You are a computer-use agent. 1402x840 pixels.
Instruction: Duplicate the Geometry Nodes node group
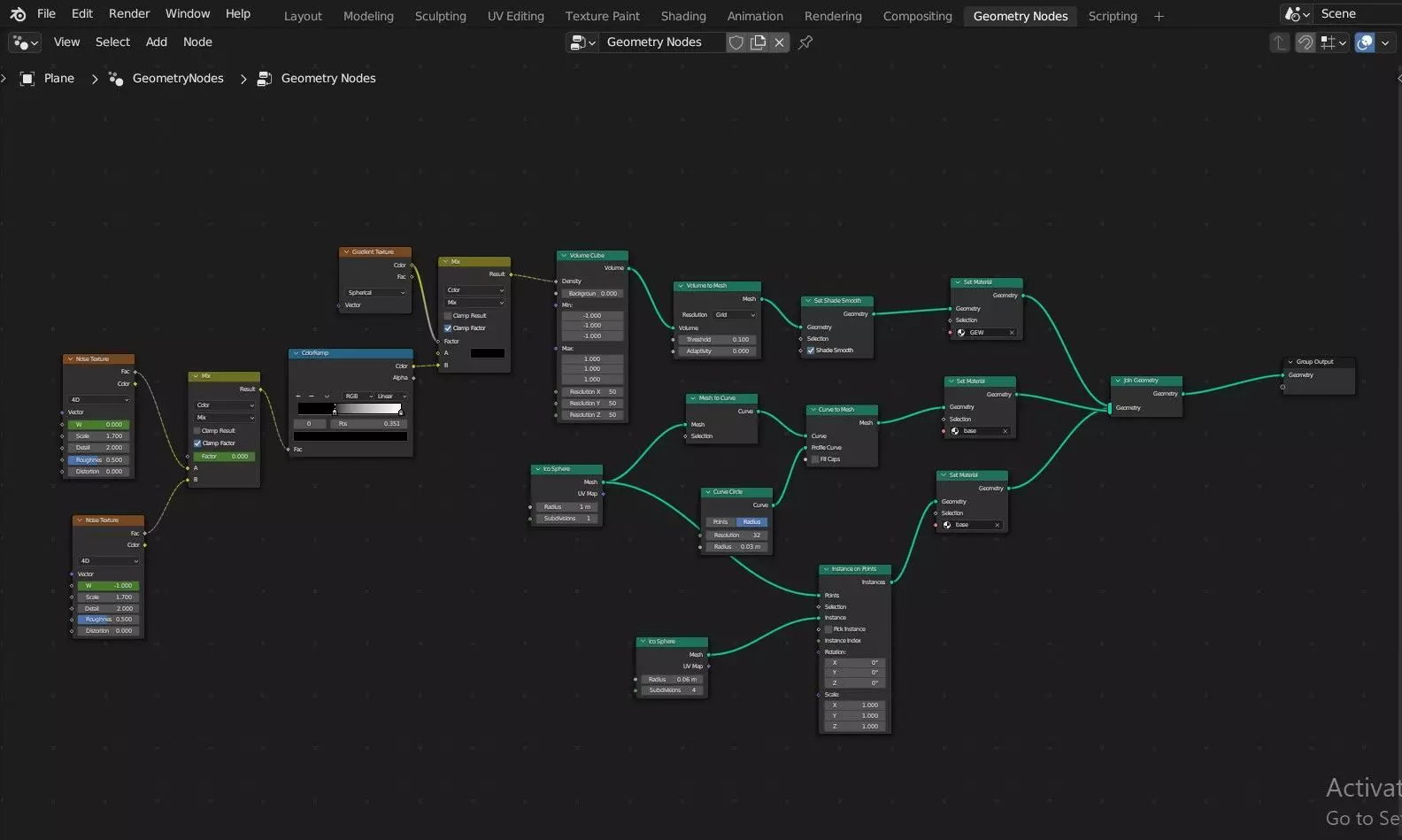(758, 42)
